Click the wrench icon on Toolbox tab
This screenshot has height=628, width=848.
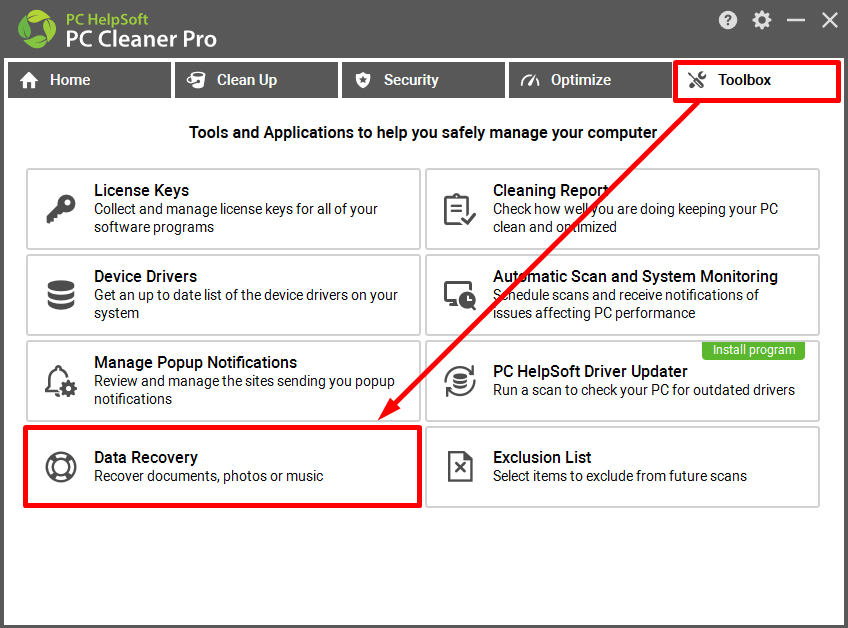(x=697, y=80)
